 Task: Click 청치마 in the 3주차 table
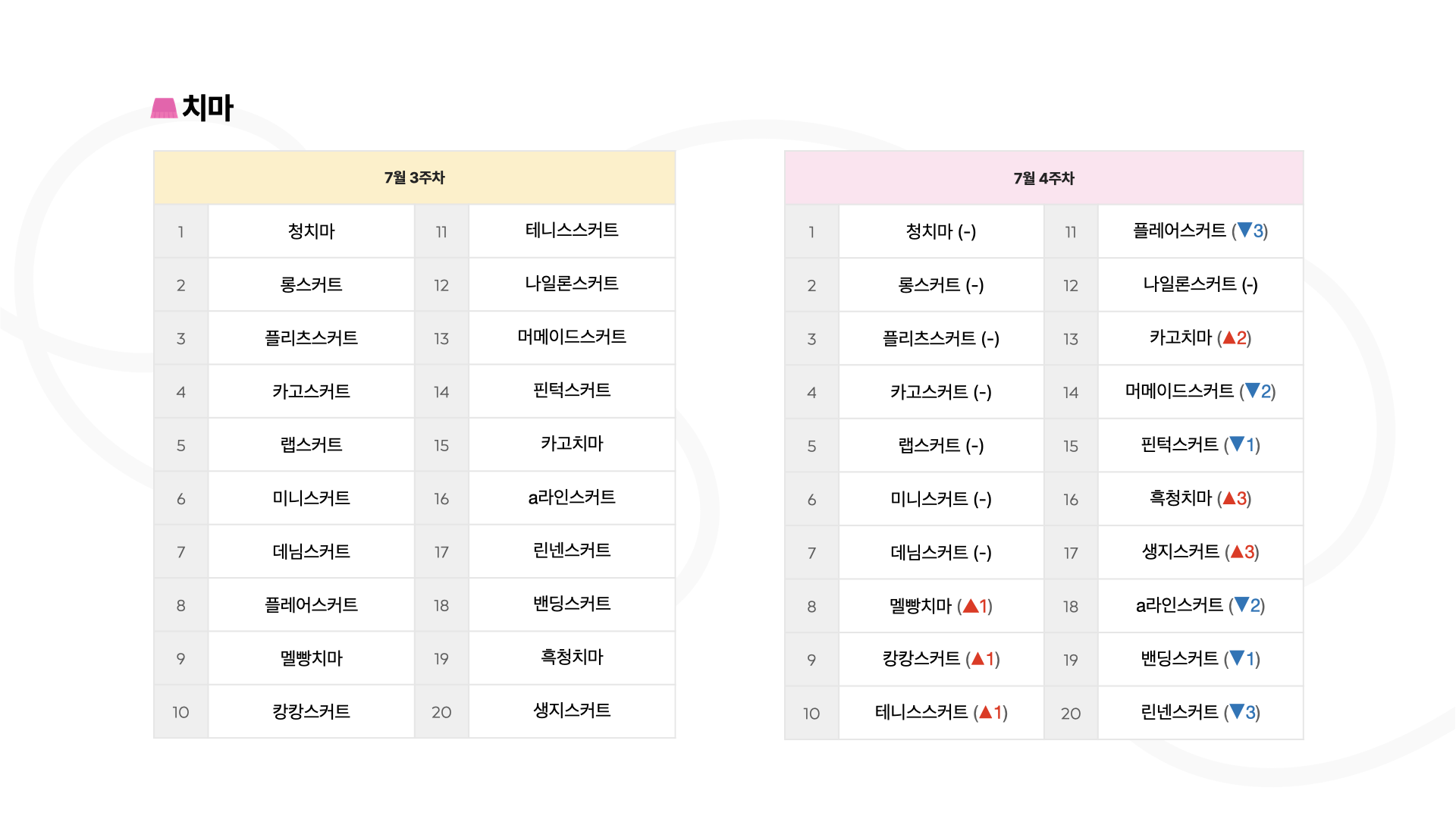[x=311, y=231]
